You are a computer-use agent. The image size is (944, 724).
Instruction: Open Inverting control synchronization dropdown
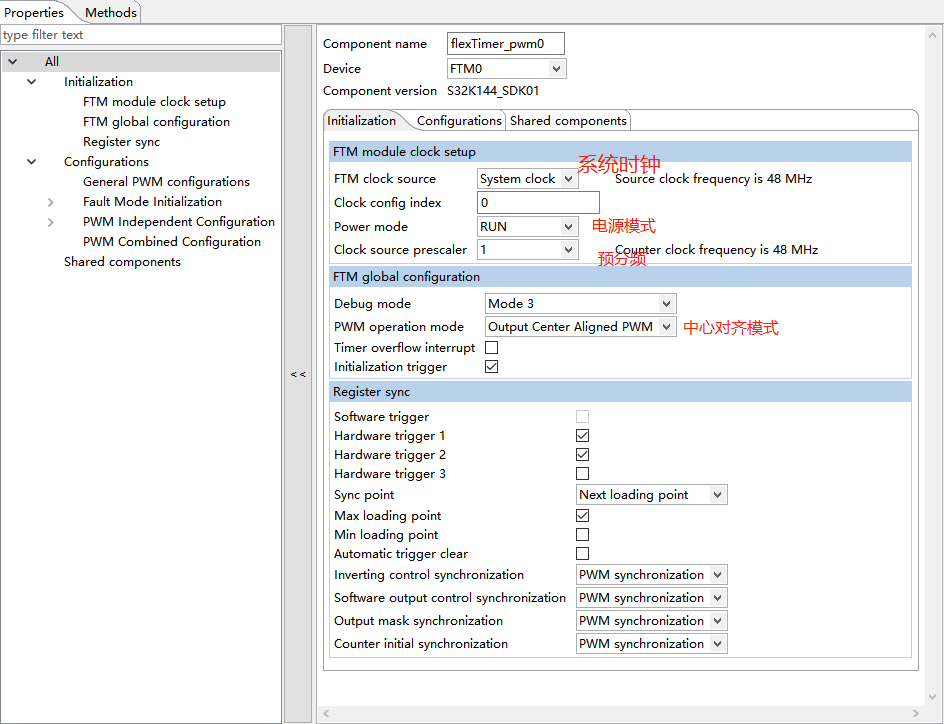651,575
